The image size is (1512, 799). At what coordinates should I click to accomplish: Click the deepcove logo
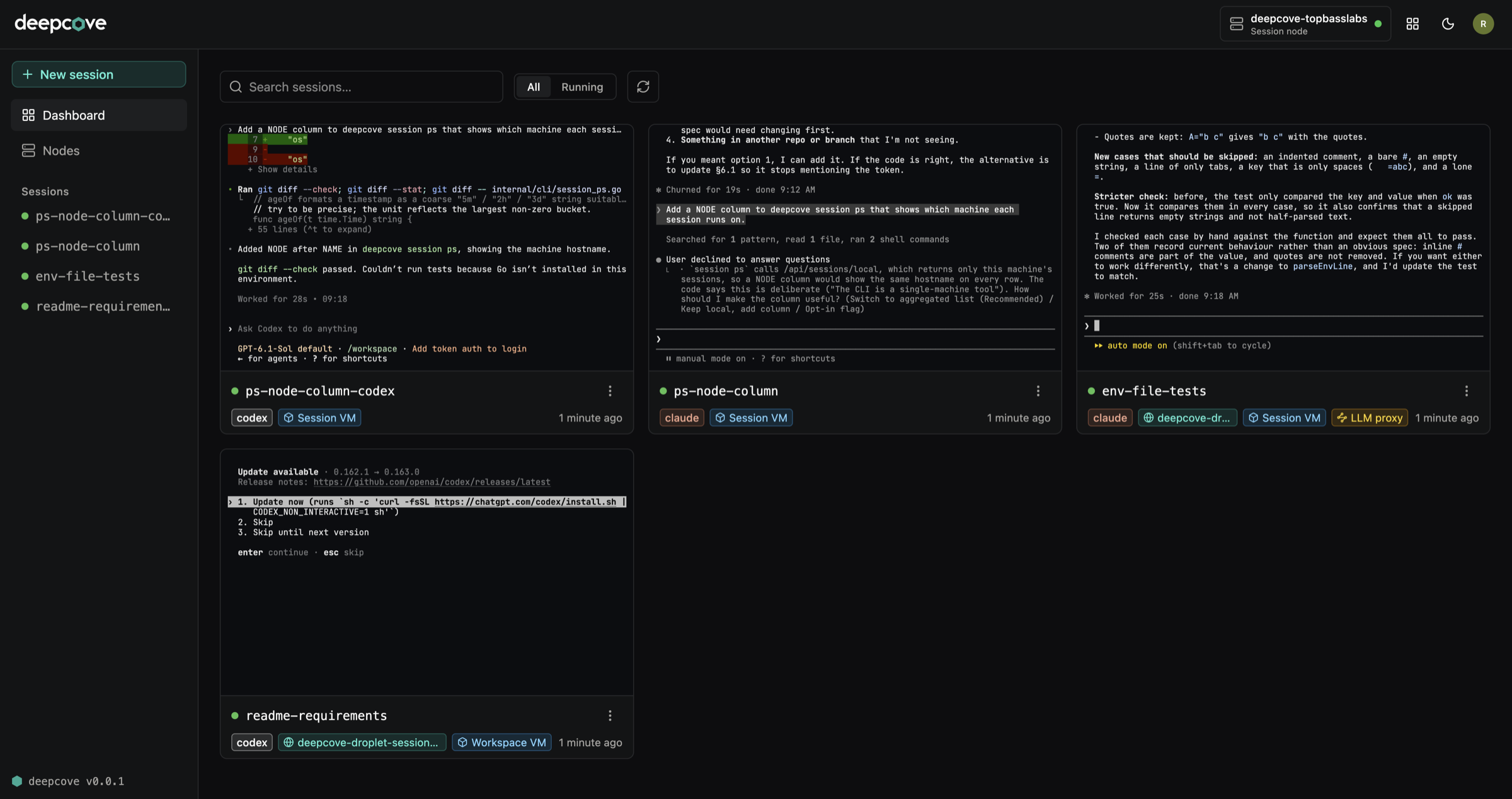pos(60,23)
